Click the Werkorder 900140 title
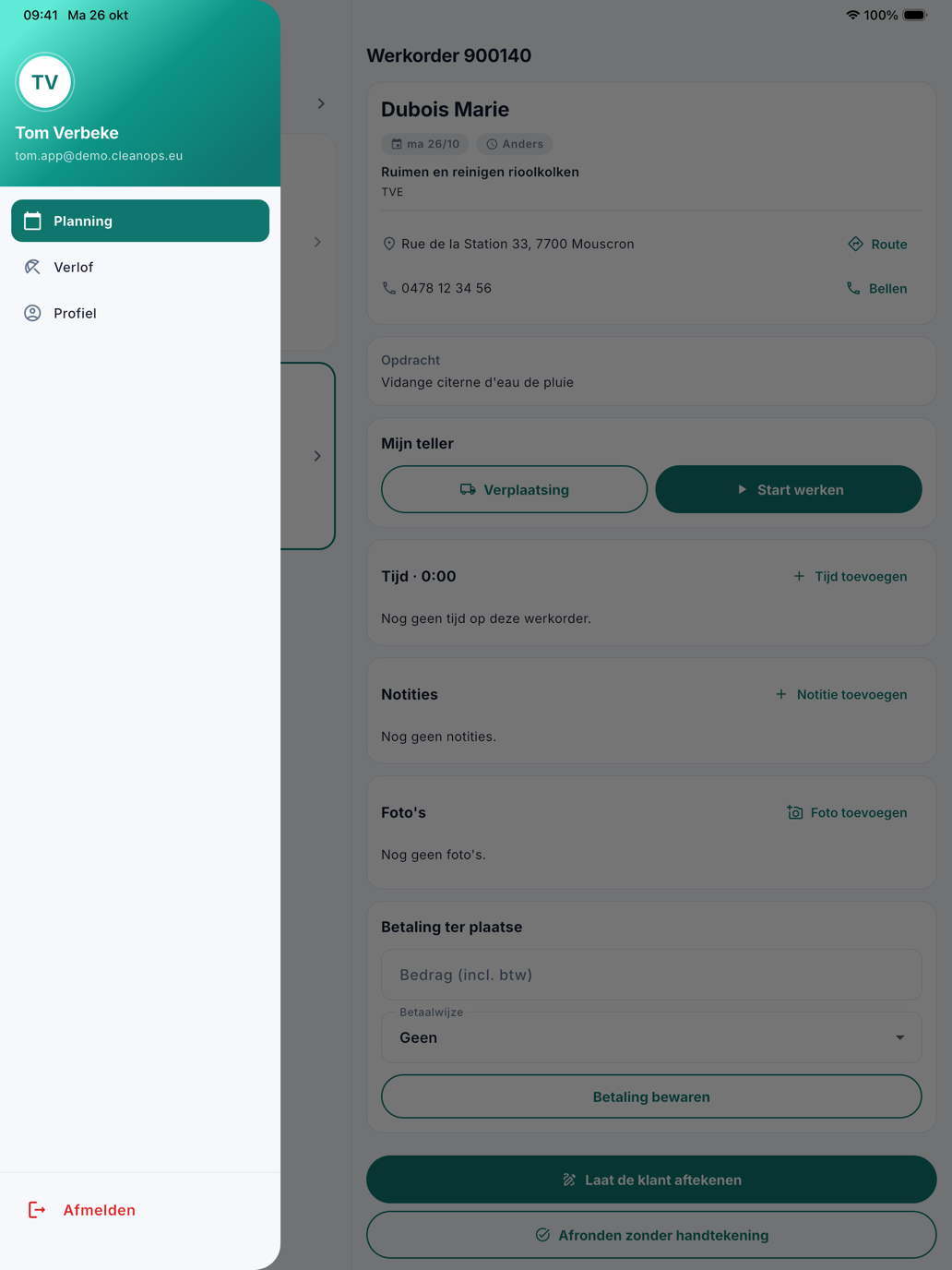The image size is (952, 1270). [x=449, y=55]
